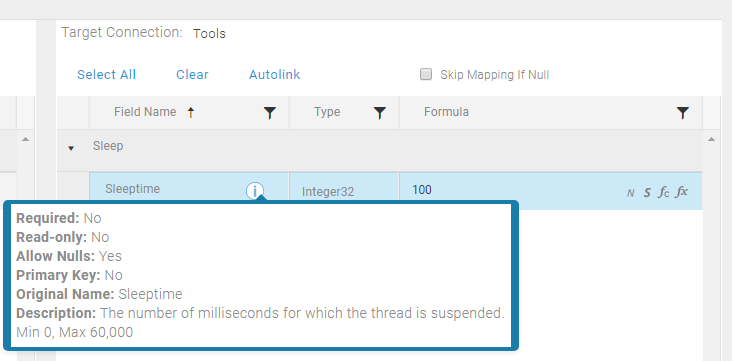Open the Type column filter icon
The image size is (732, 361).
point(380,113)
